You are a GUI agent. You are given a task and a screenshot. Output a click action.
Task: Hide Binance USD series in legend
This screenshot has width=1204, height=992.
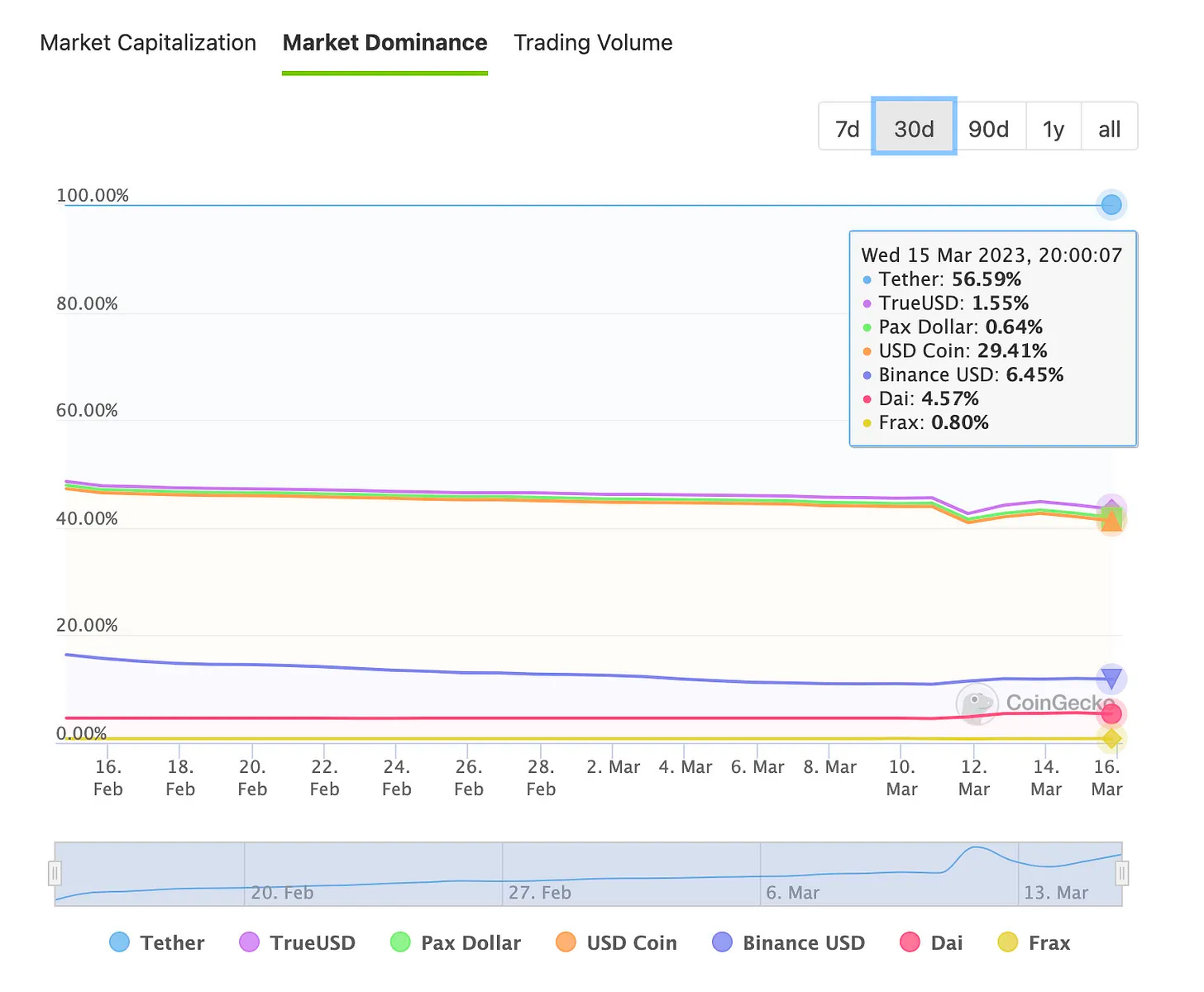[x=788, y=942]
